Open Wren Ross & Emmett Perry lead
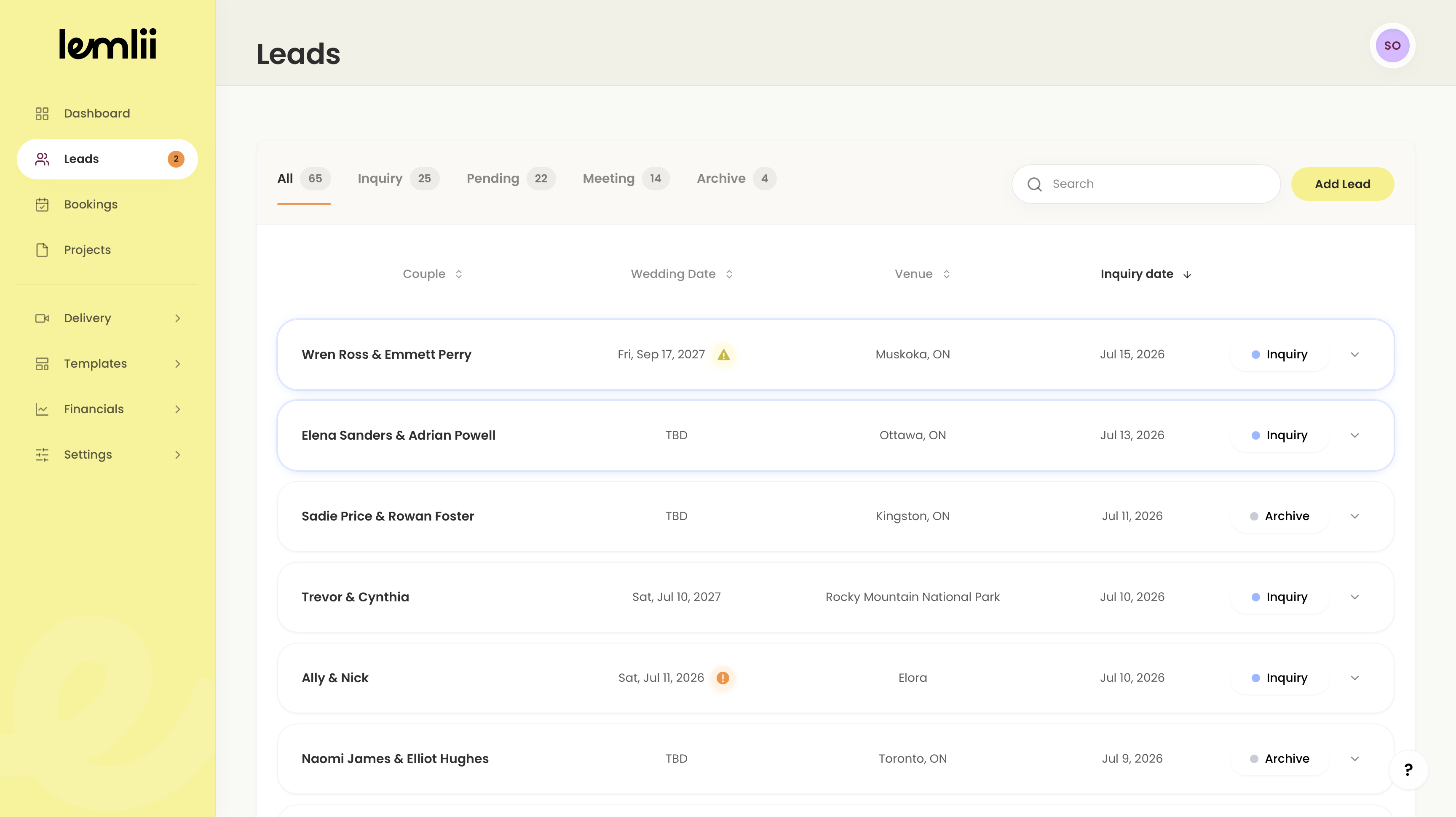The image size is (1456, 817). pyautogui.click(x=386, y=355)
